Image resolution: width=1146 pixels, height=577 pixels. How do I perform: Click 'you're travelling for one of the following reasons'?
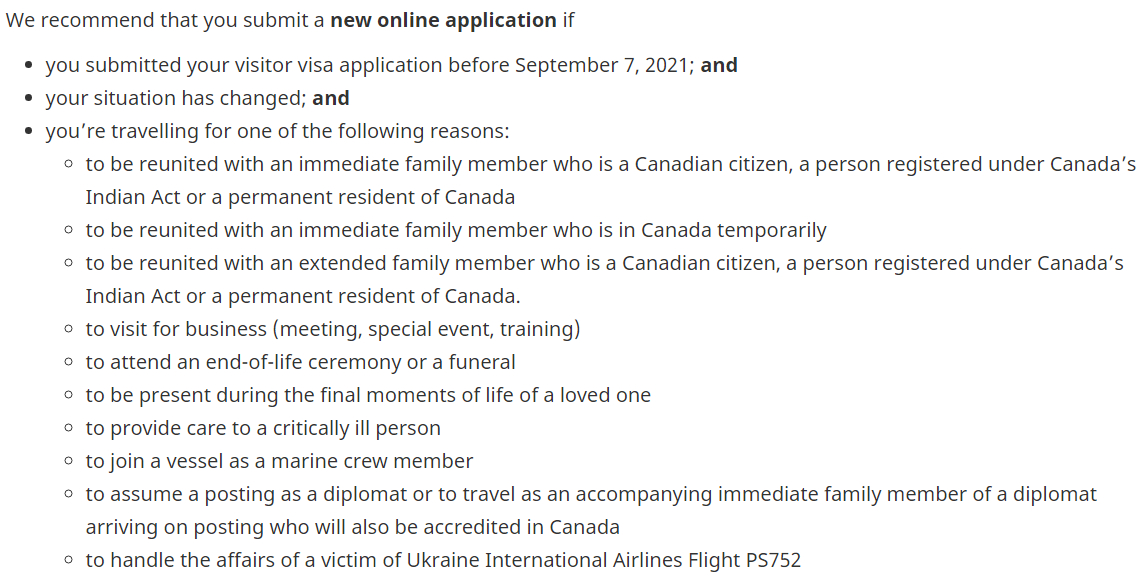(x=277, y=131)
